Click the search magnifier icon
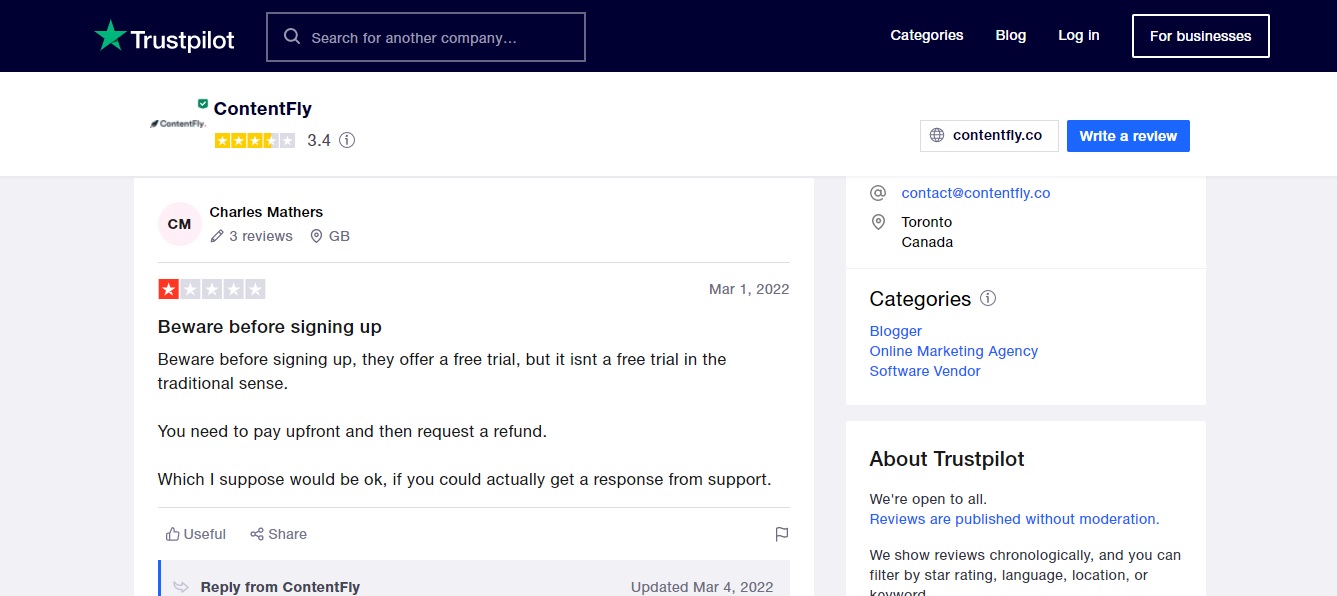Image resolution: width=1337 pixels, height=596 pixels. (x=292, y=37)
